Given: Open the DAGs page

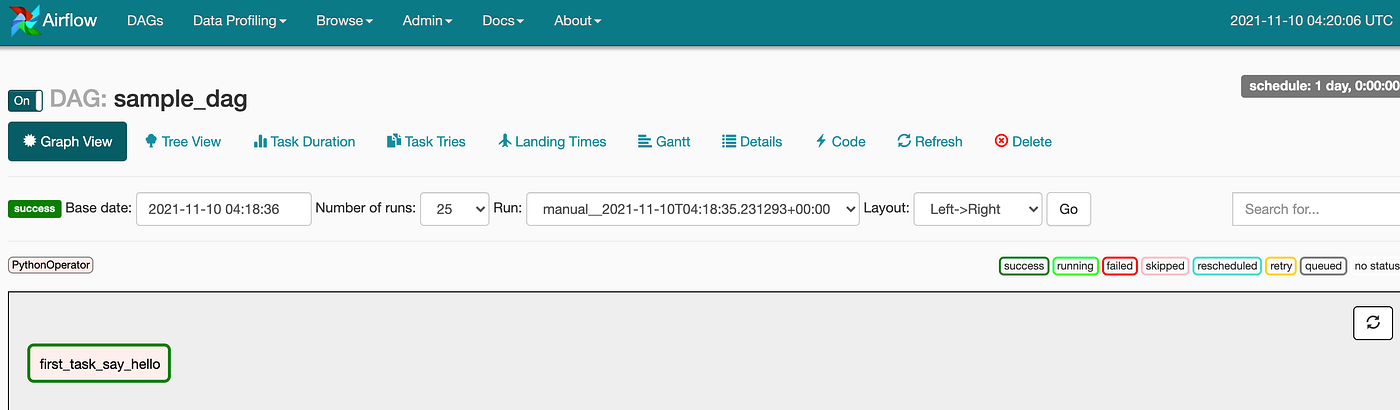Looking at the screenshot, I should click(145, 20).
